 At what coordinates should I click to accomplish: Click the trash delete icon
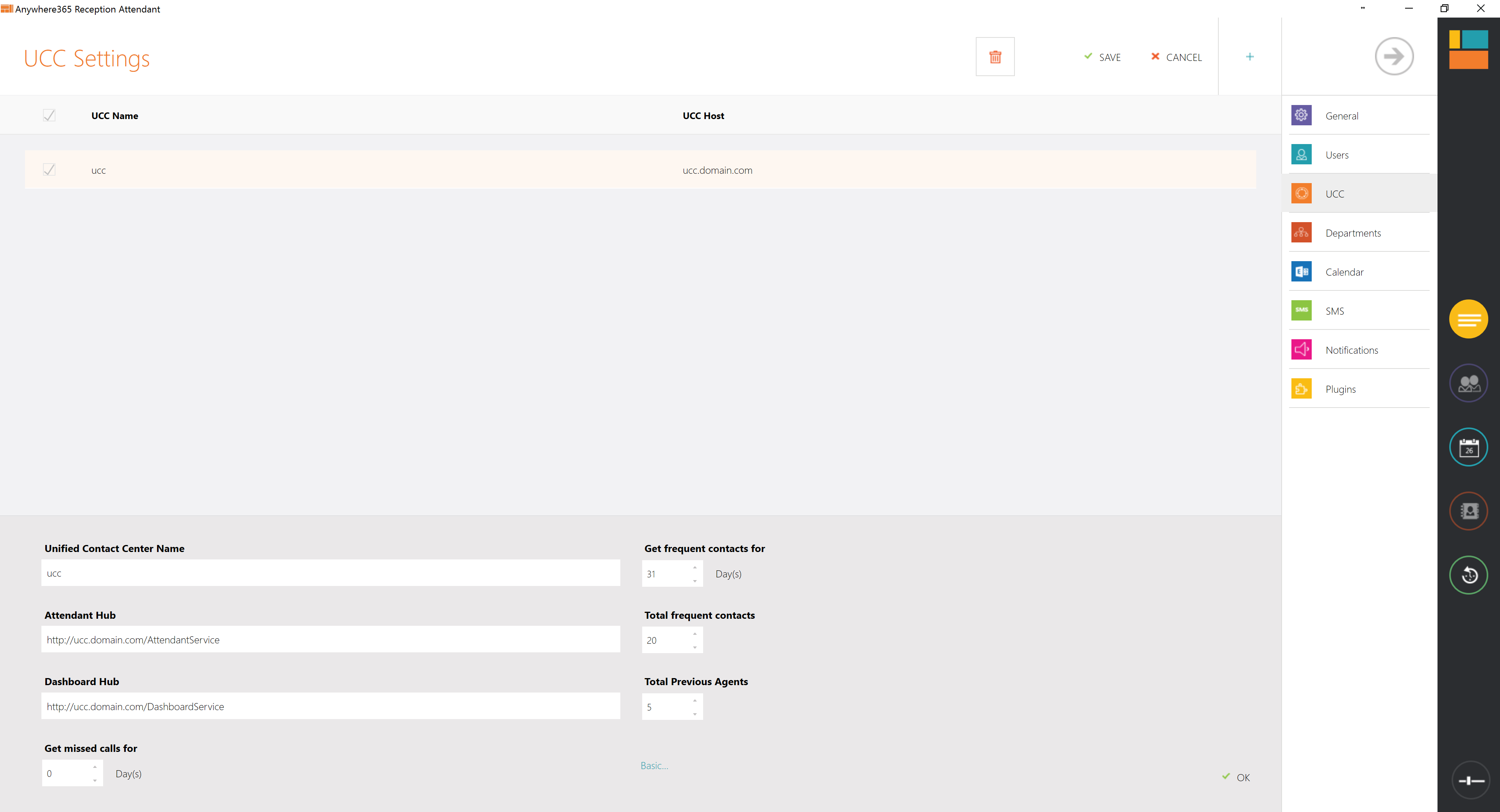click(x=995, y=57)
